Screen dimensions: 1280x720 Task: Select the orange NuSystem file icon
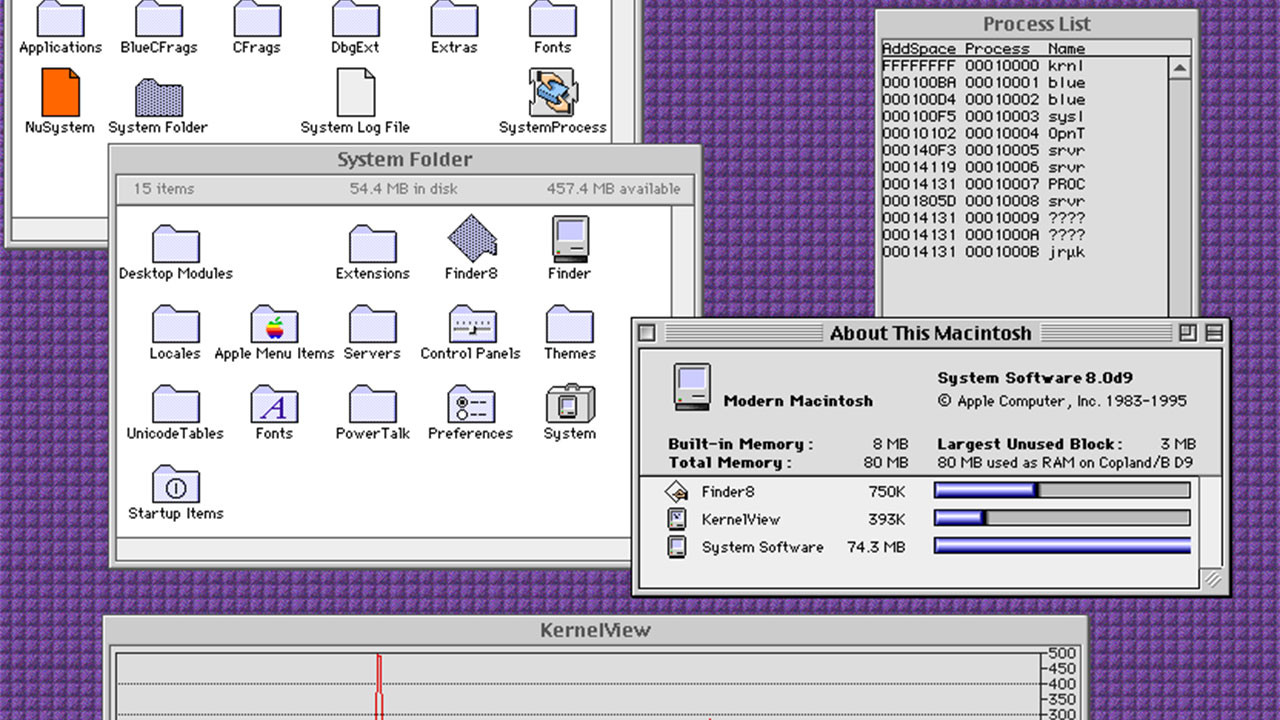coord(60,93)
